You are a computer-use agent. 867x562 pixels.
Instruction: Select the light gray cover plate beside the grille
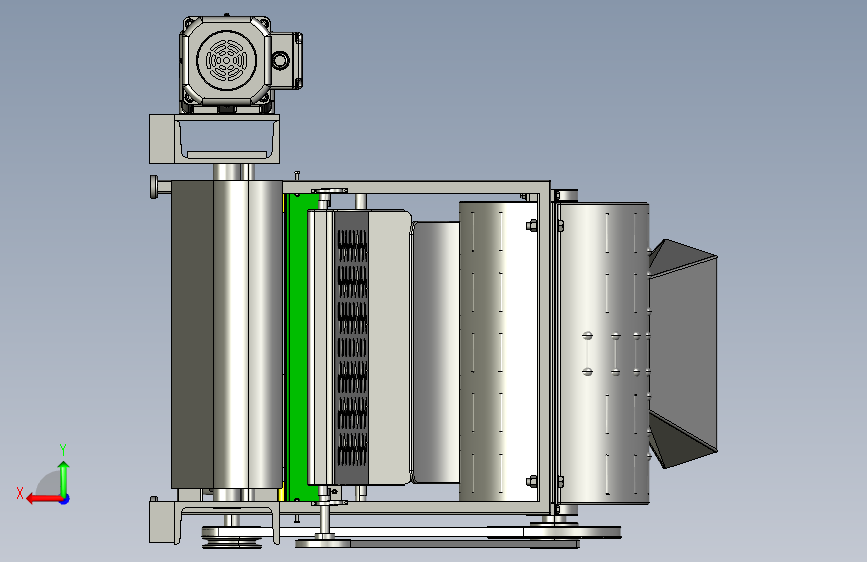(x=389, y=347)
